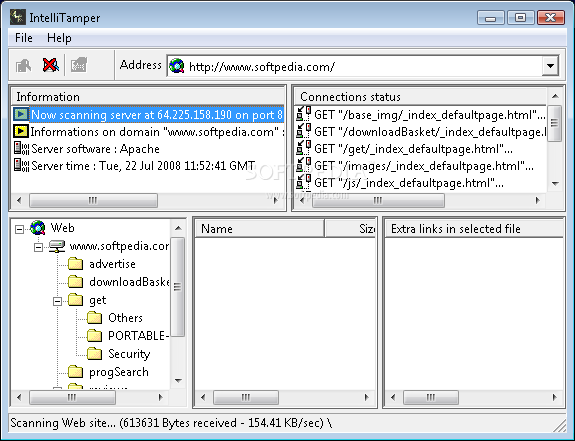Click Extra links in selected file header
575x441 pixels.
(x=474, y=229)
